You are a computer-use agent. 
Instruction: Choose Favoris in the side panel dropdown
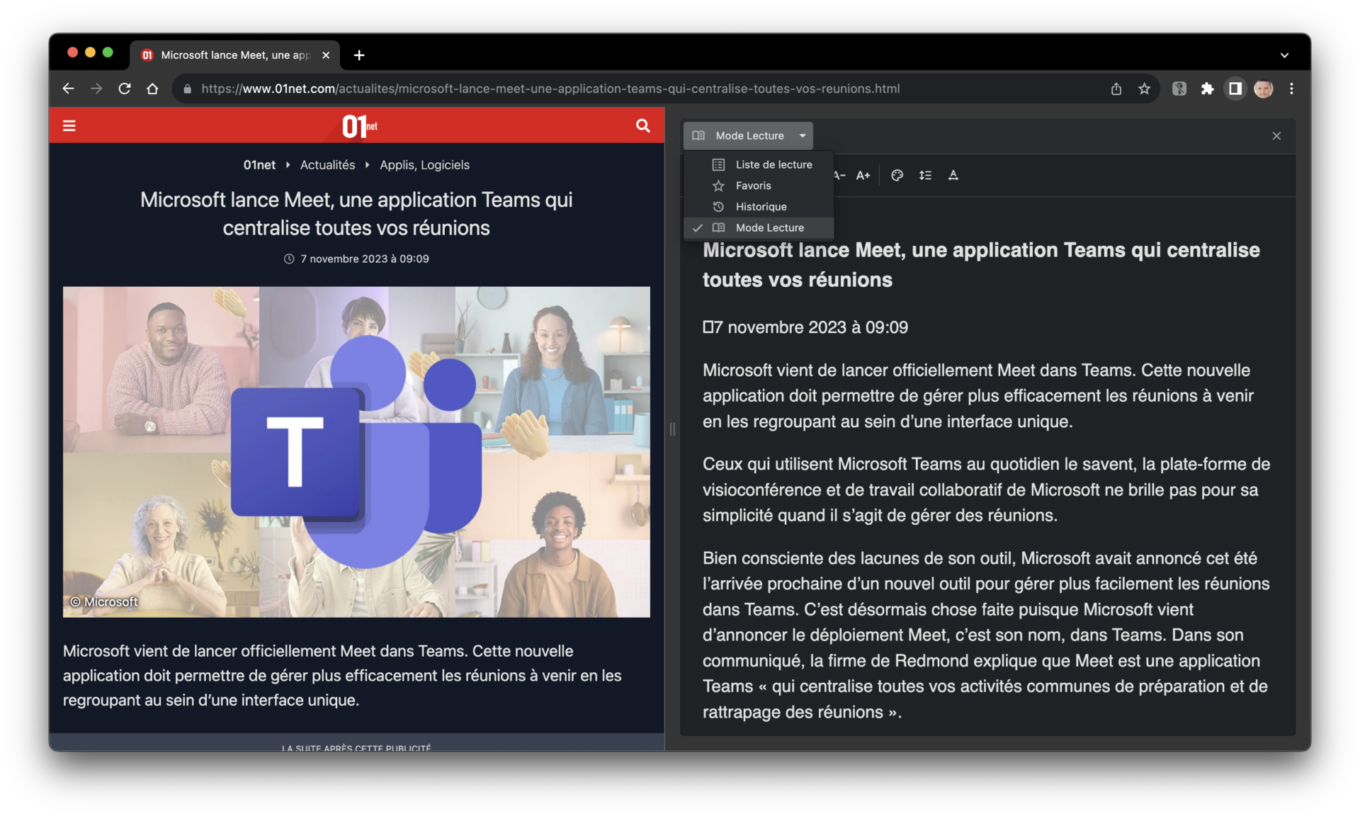(x=758, y=186)
